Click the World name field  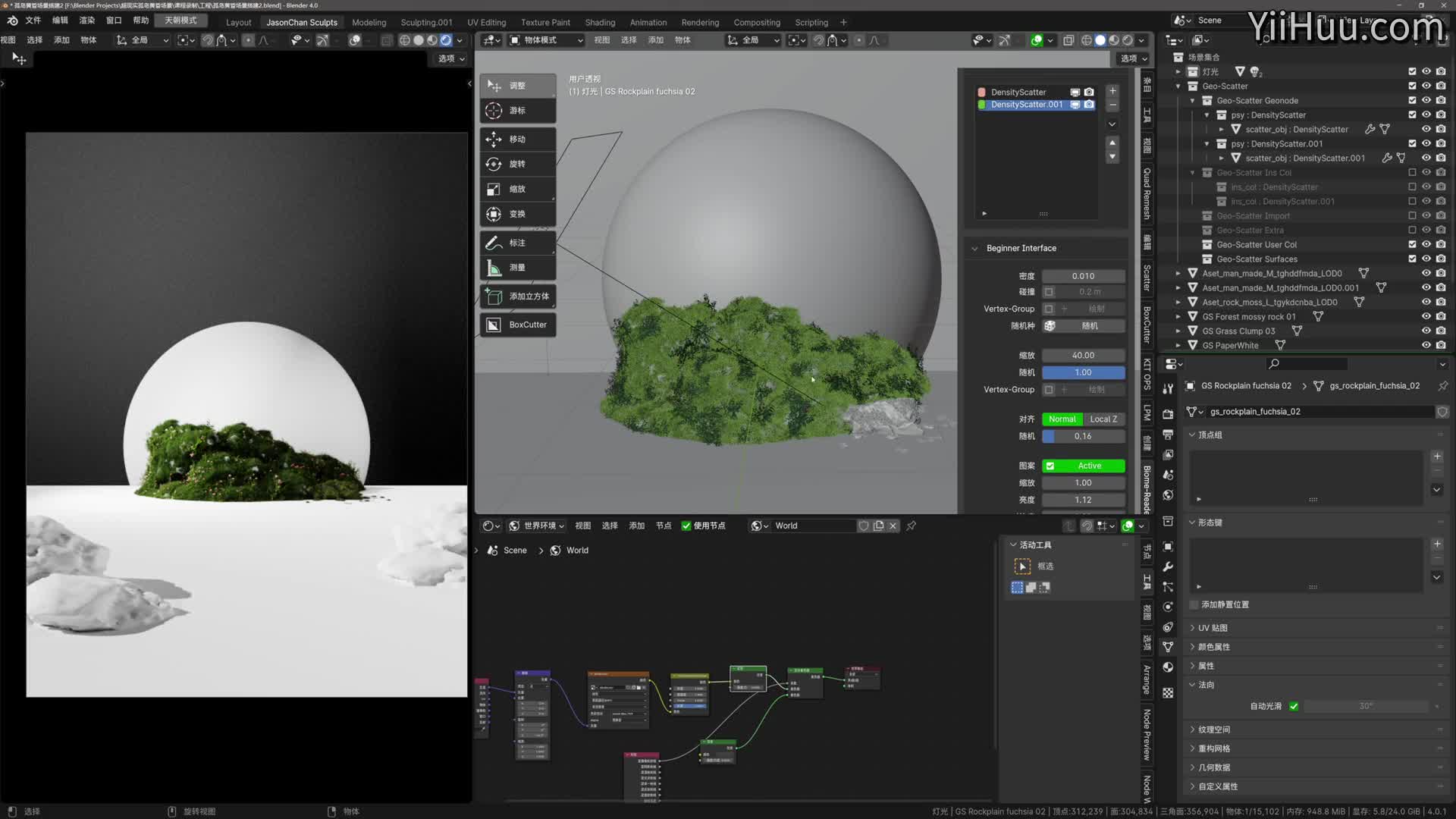tap(813, 526)
